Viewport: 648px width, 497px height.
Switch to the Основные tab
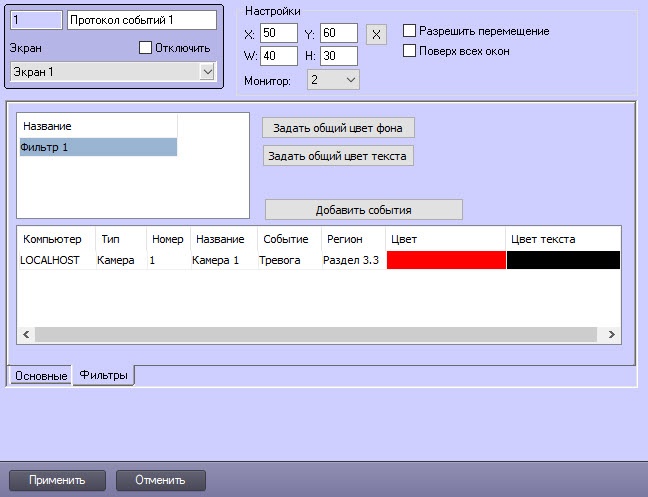[40, 375]
